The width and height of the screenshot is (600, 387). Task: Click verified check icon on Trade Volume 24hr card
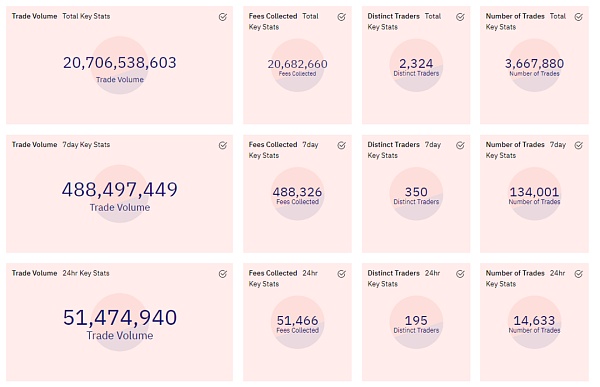pos(223,274)
